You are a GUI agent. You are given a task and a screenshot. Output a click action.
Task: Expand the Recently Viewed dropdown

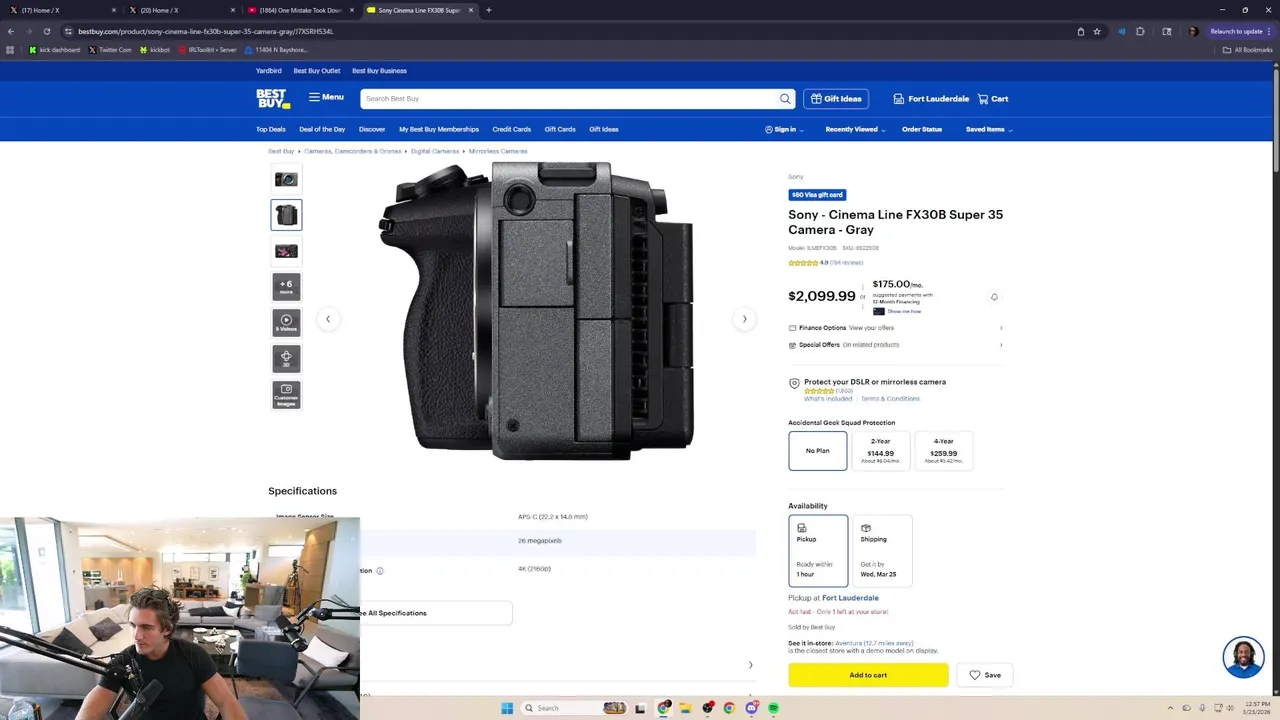[x=855, y=129]
